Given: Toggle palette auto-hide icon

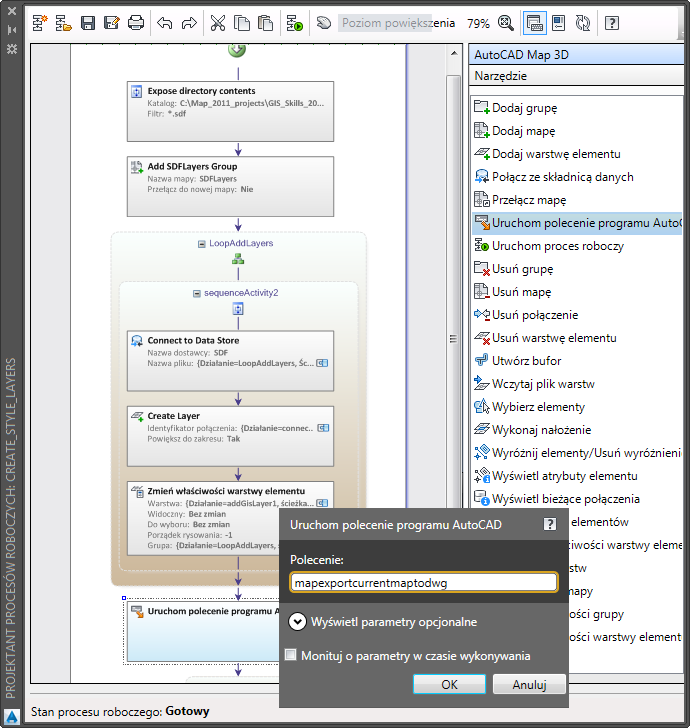Looking at the screenshot, I should pos(12,30).
